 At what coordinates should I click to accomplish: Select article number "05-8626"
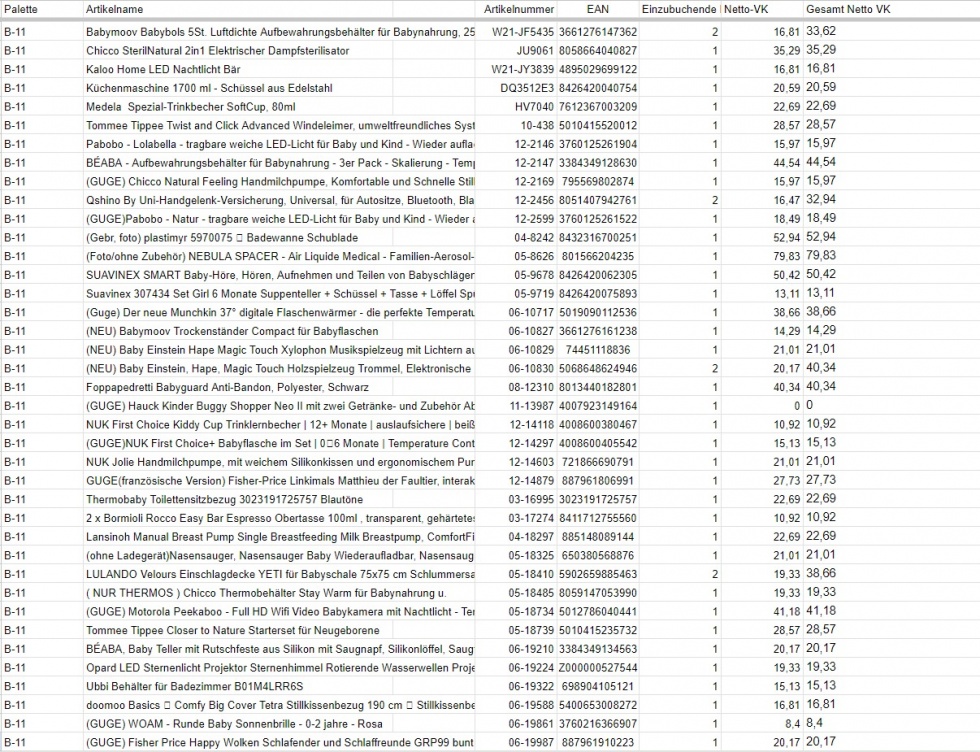pos(534,256)
